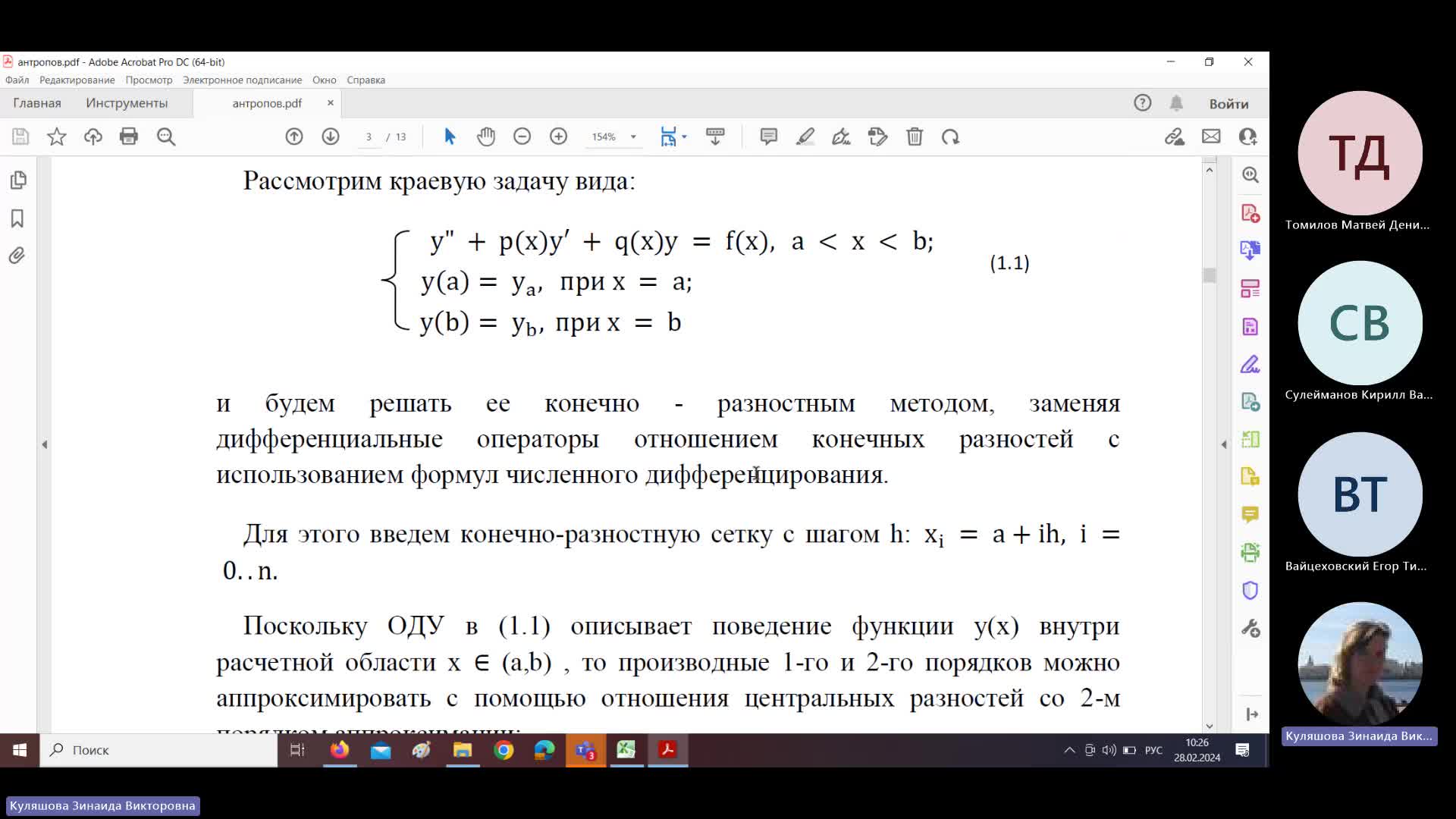Viewport: 1456px width, 819px height.
Task: Open Export PDF tool in right pane
Action: (x=1250, y=250)
